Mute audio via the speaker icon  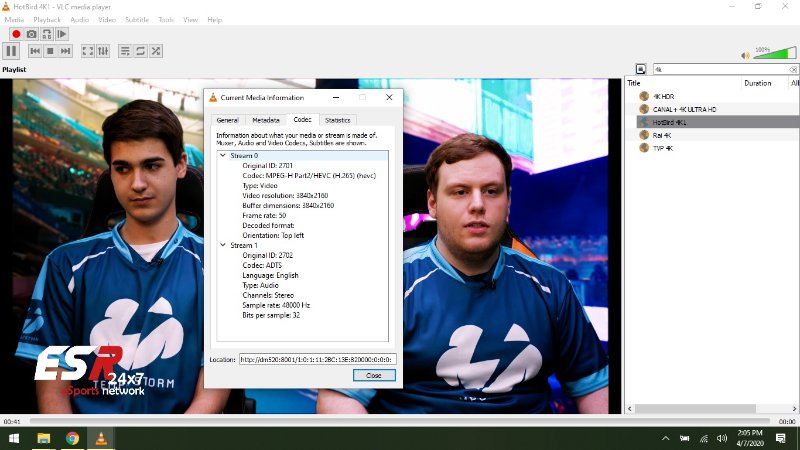(746, 55)
